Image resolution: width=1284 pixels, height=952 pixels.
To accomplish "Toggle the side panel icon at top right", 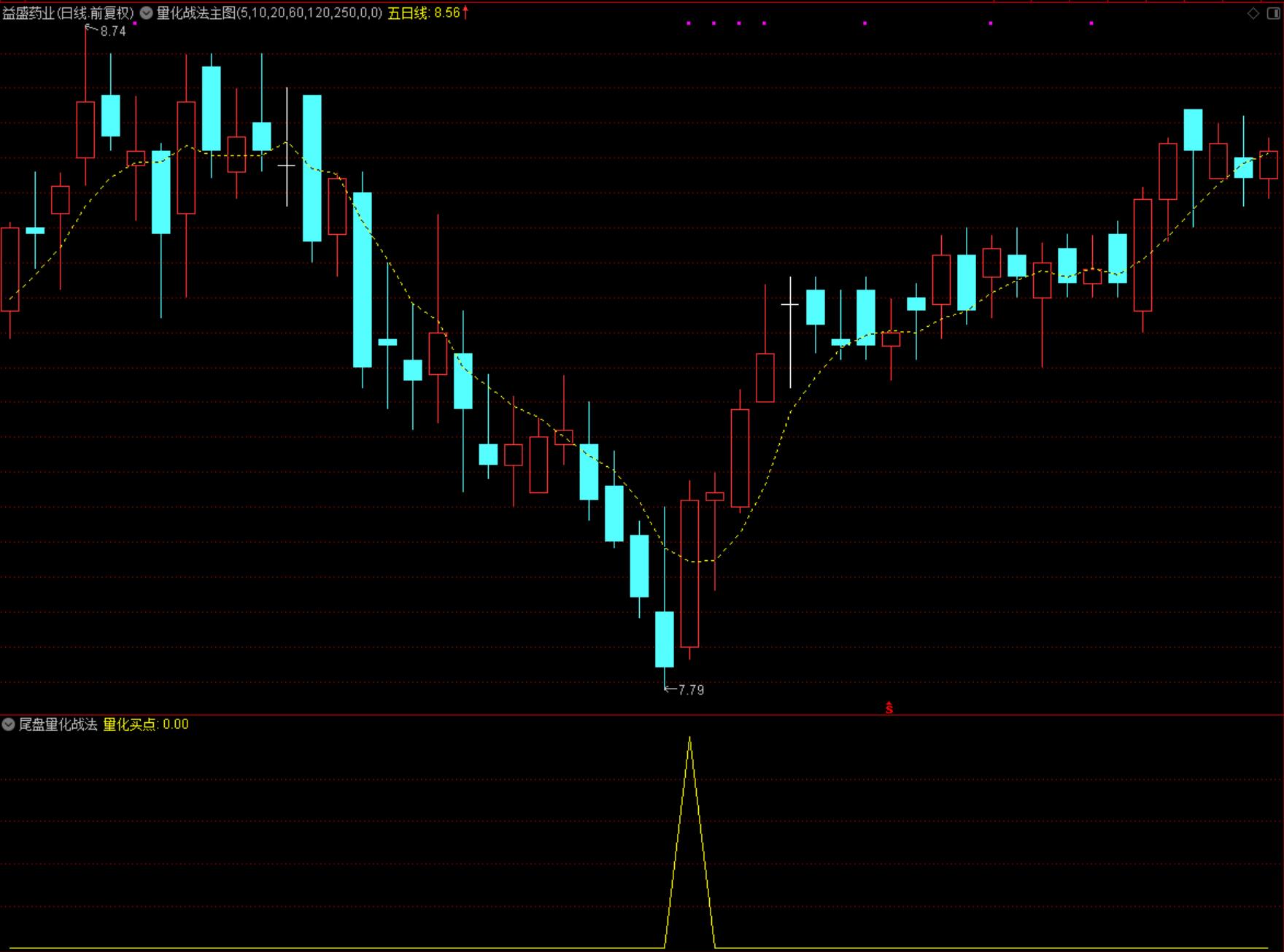I will [x=1273, y=13].
